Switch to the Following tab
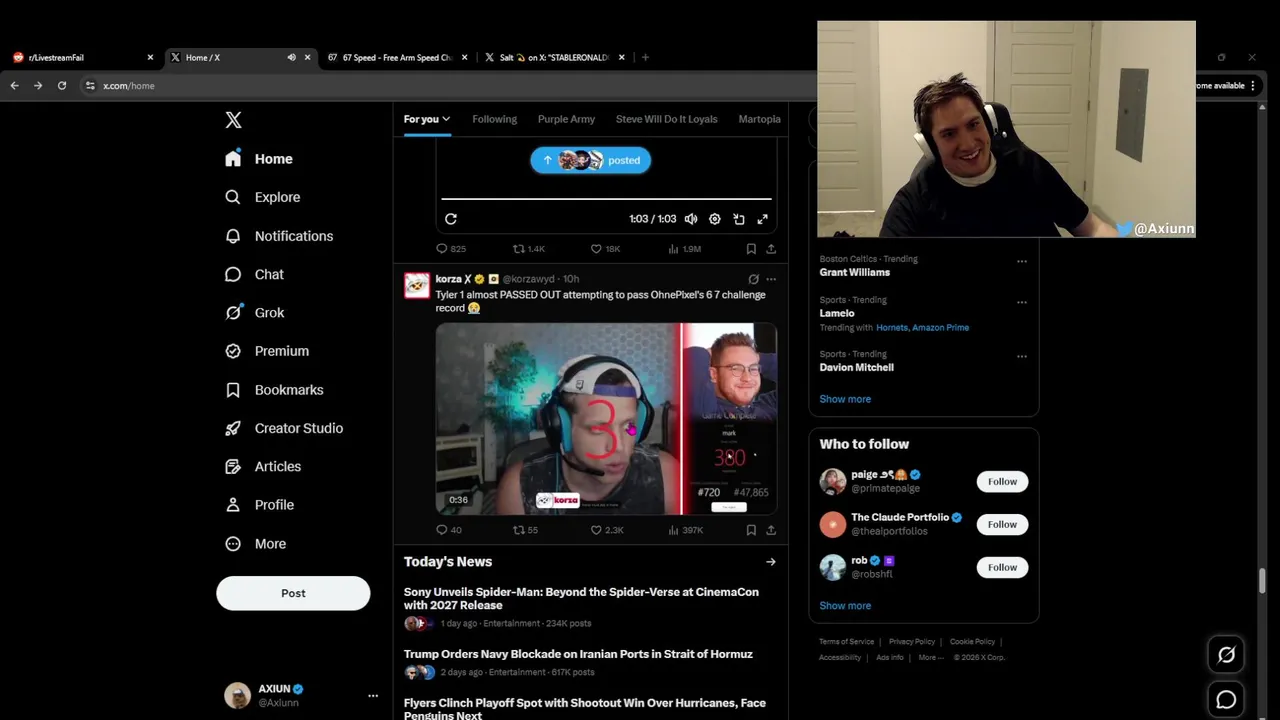The width and height of the screenshot is (1280, 720). pyautogui.click(x=494, y=119)
